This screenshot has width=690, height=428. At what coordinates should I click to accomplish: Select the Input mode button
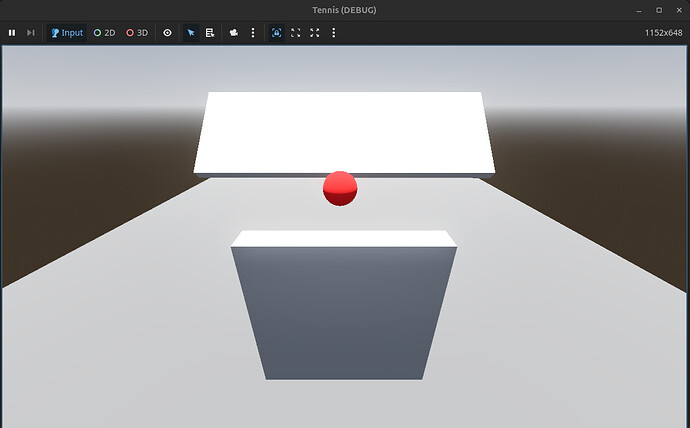tap(67, 33)
